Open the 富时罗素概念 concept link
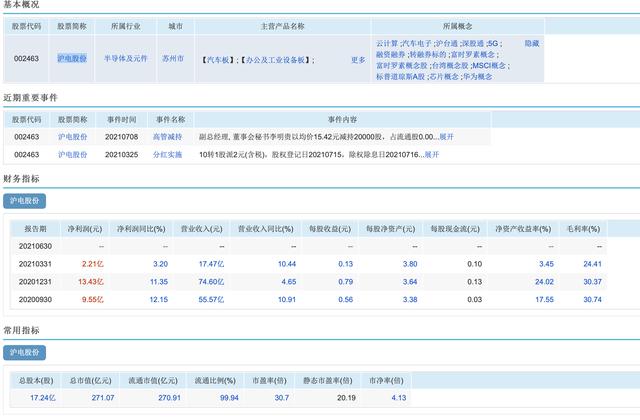The width and height of the screenshot is (640, 420). 473,54
